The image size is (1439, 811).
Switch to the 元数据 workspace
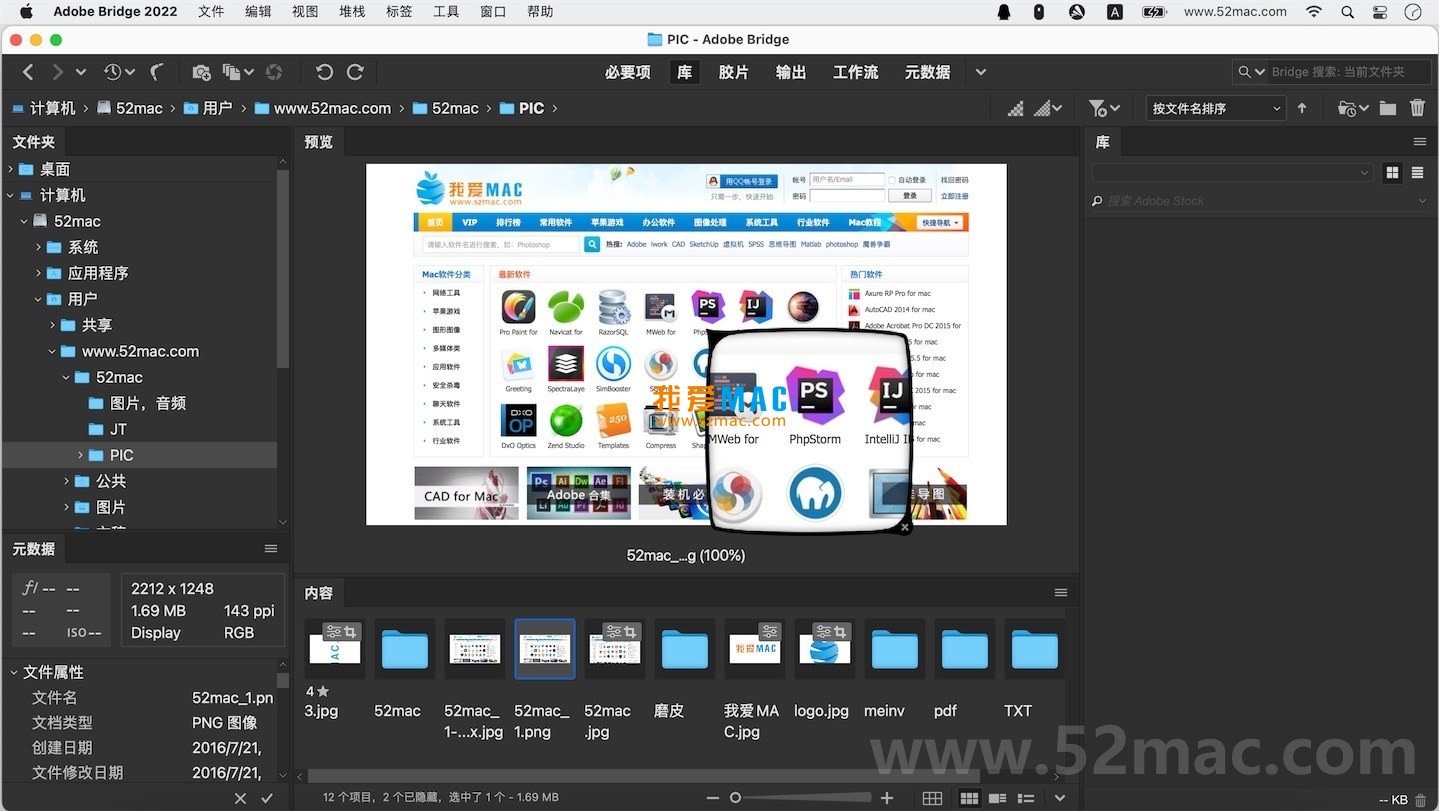click(x=928, y=72)
